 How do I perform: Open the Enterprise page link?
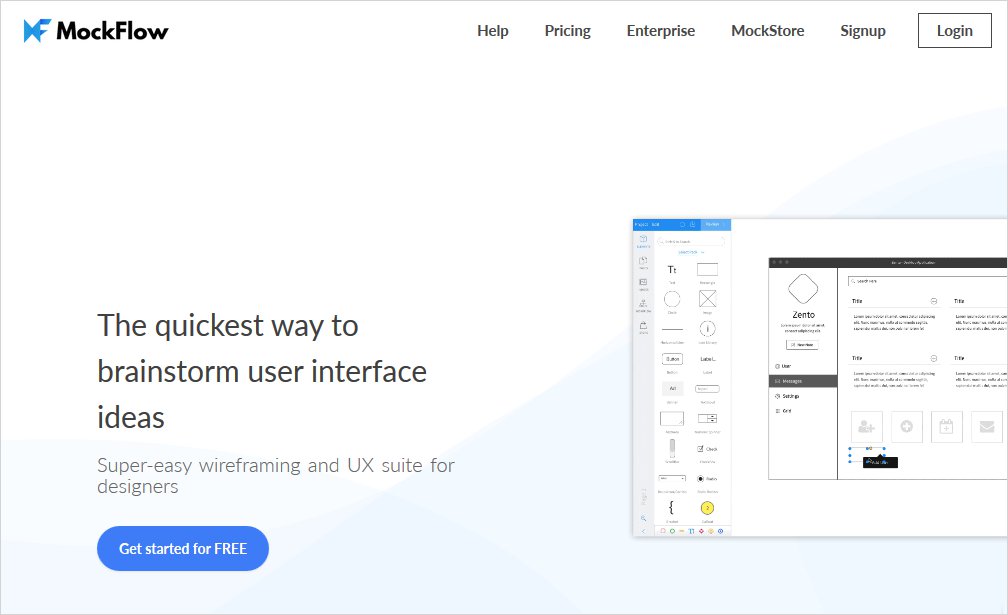(660, 31)
